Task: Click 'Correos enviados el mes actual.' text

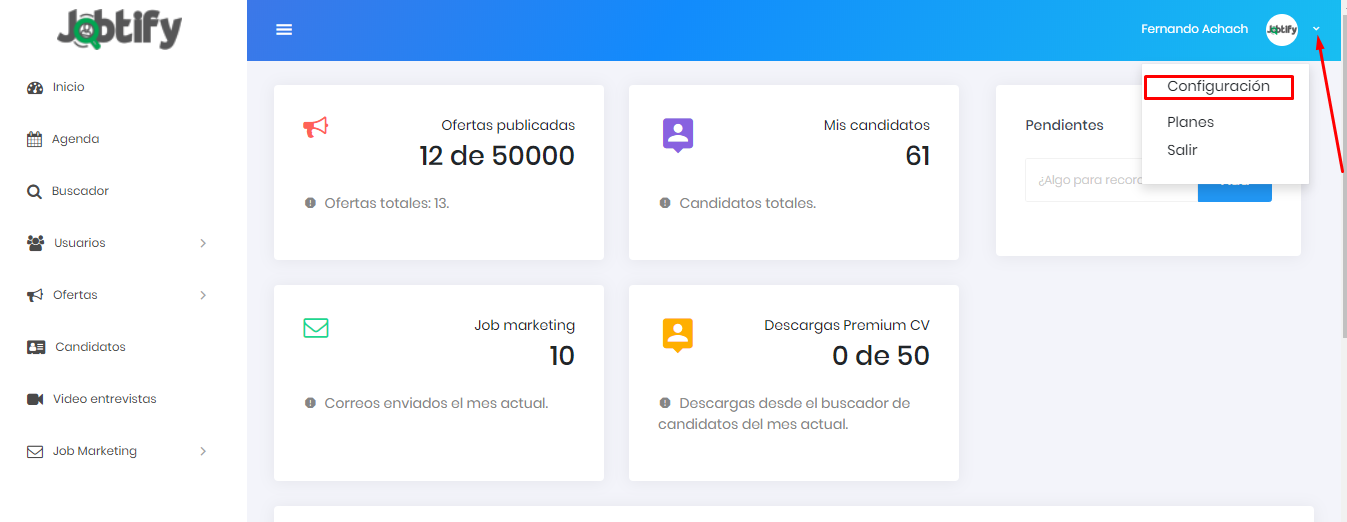Action: point(436,403)
